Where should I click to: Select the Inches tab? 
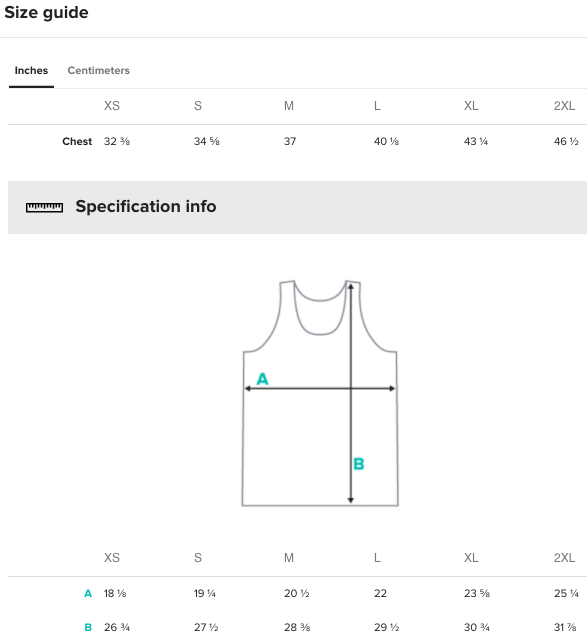coord(31,70)
